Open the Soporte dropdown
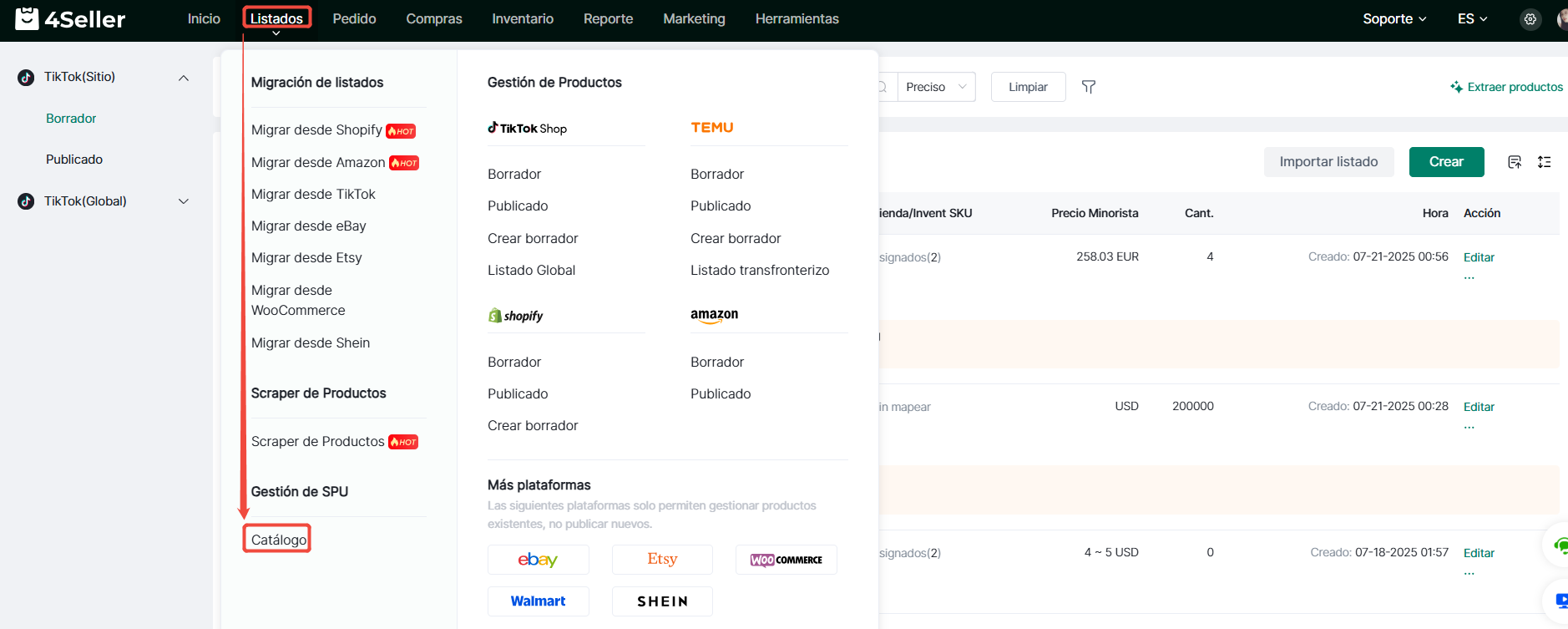The image size is (1568, 629). (1394, 19)
